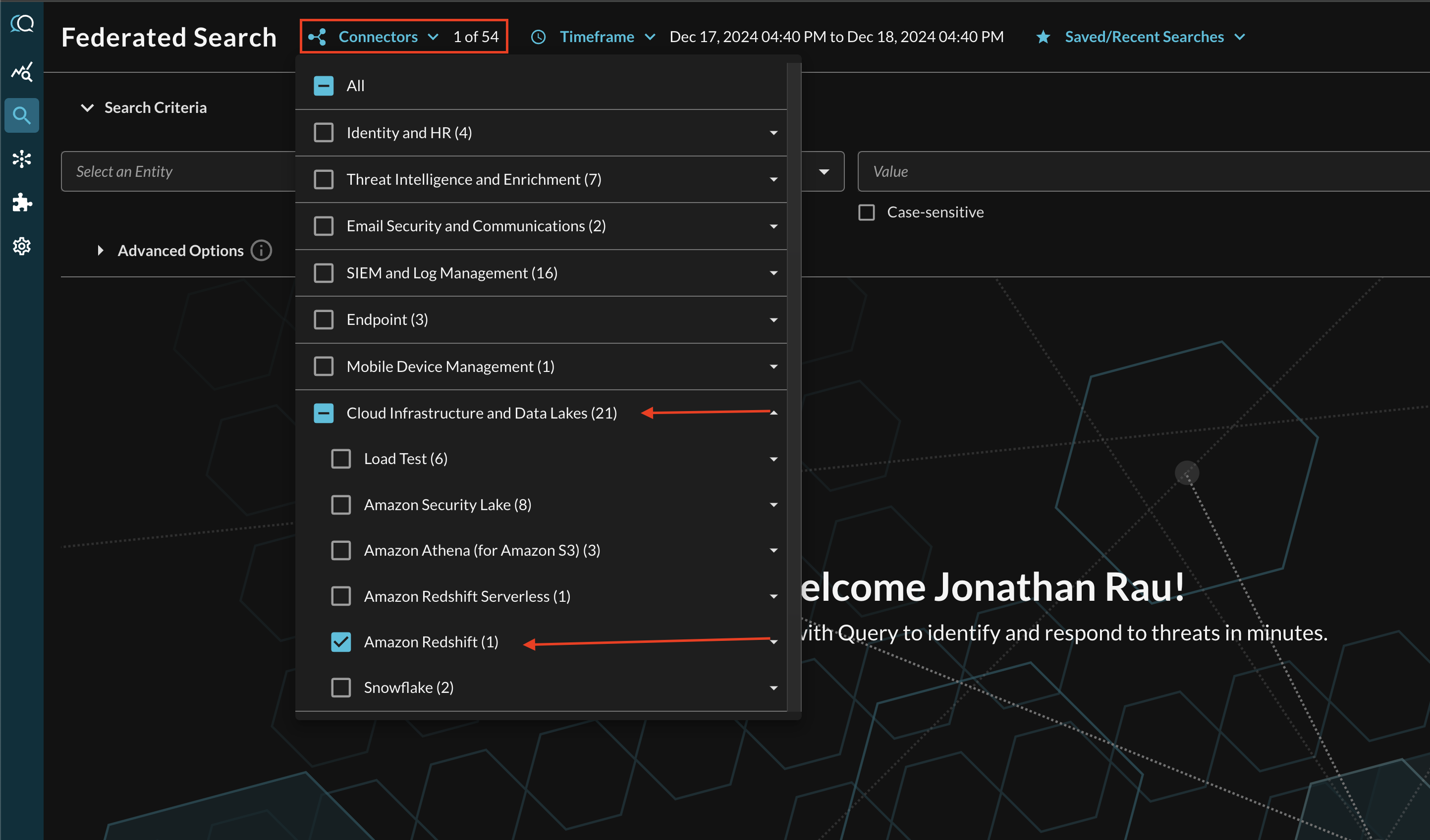Enable the Cloud Infrastructure and Data Lakes checkbox
Viewport: 1430px width, 840px height.
click(324, 412)
